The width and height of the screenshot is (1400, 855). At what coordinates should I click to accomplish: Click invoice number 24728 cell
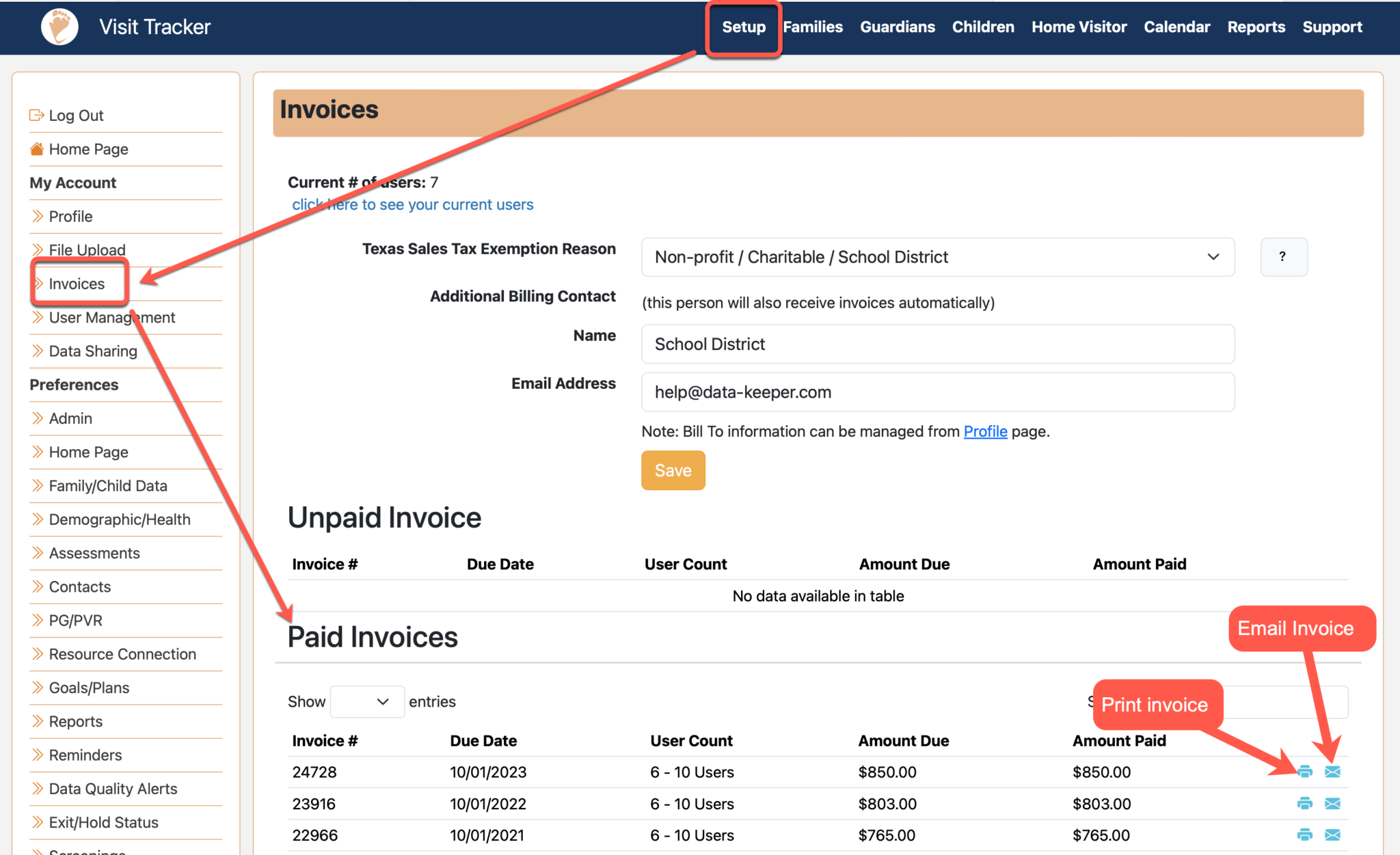click(x=314, y=772)
